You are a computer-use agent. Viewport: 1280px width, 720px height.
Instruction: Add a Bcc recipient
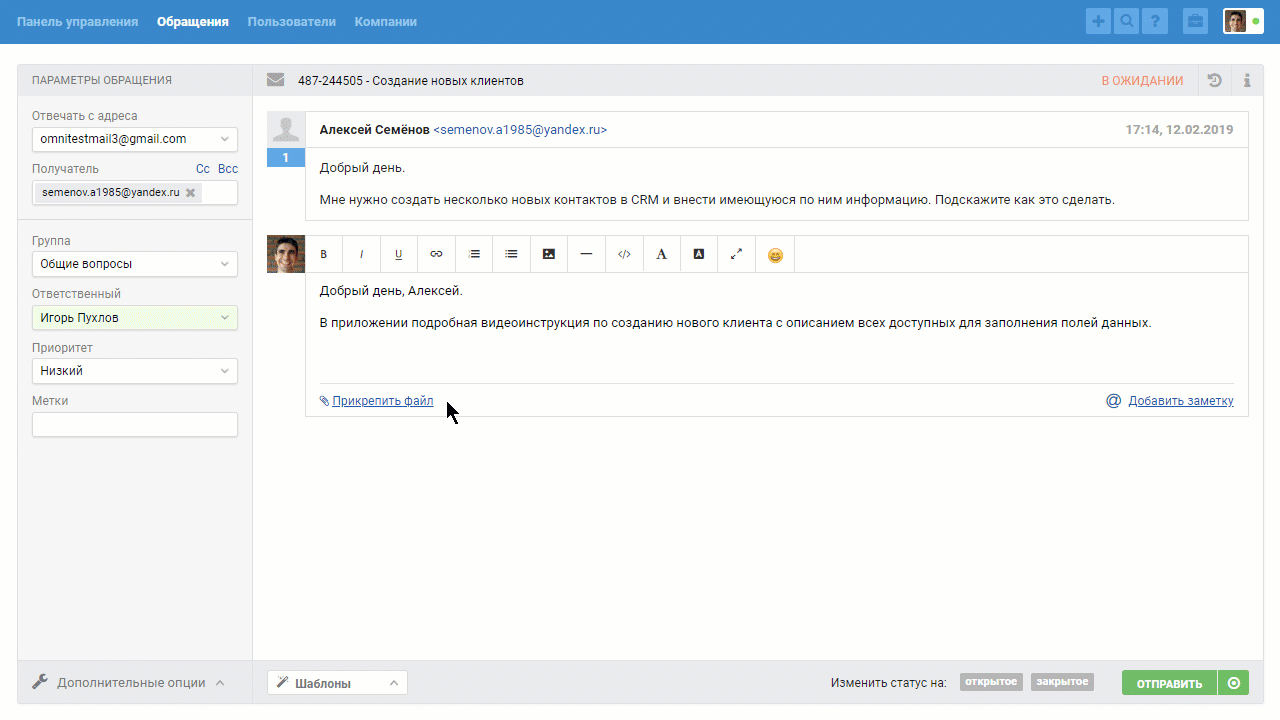point(228,169)
